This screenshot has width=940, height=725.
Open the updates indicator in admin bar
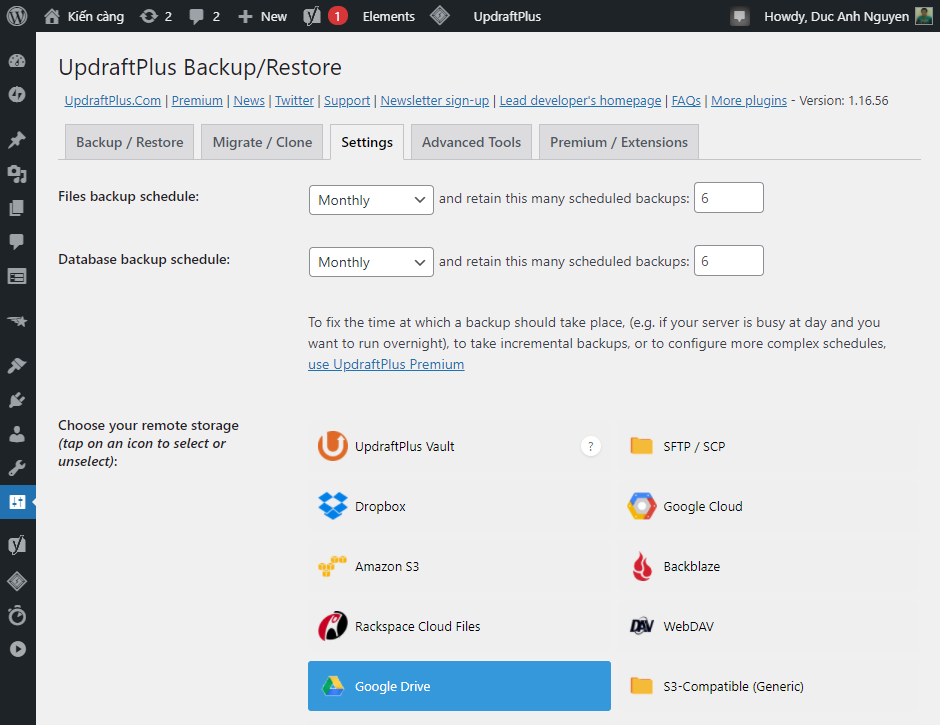coord(156,16)
